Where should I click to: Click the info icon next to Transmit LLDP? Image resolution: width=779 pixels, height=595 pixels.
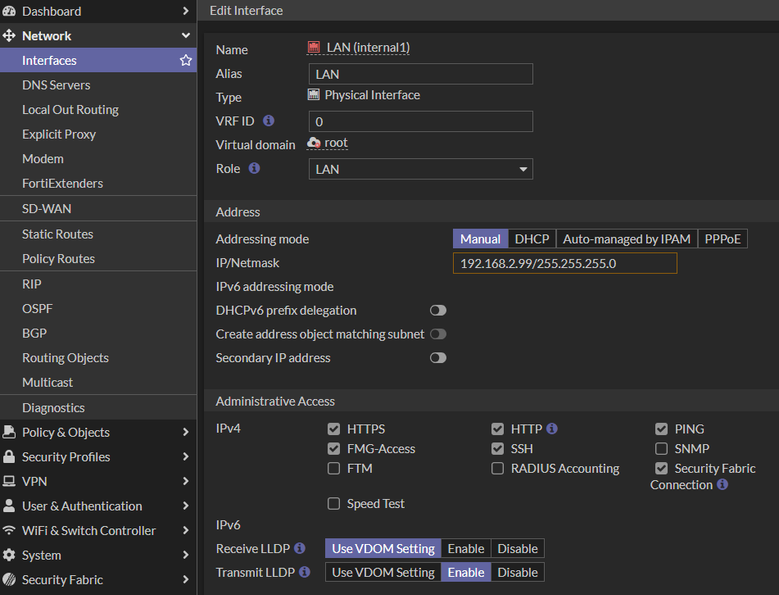click(304, 572)
